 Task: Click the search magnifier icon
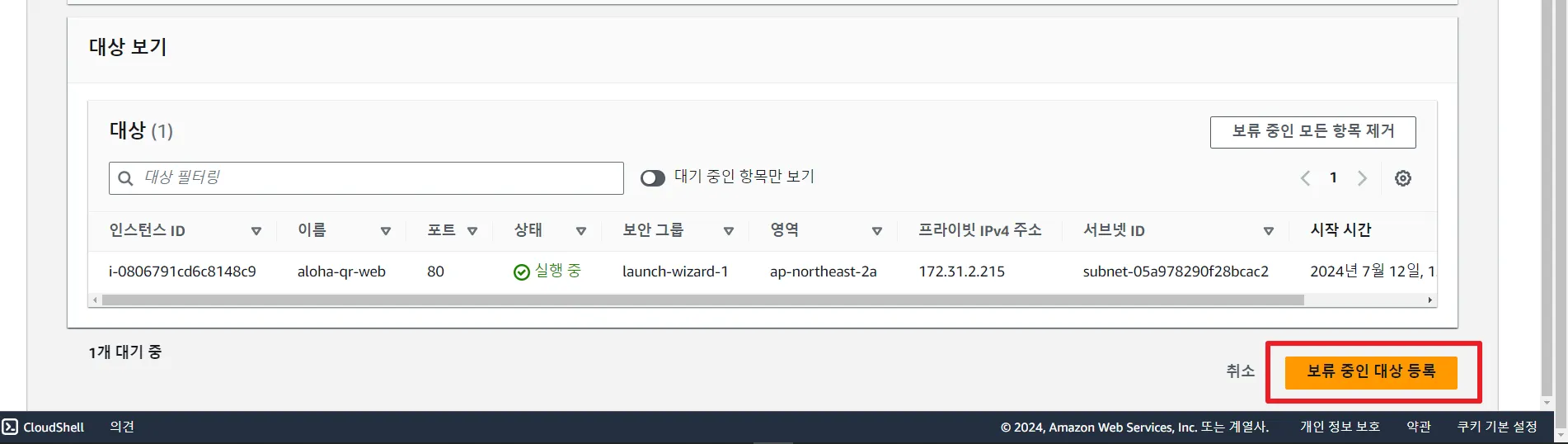pos(125,178)
